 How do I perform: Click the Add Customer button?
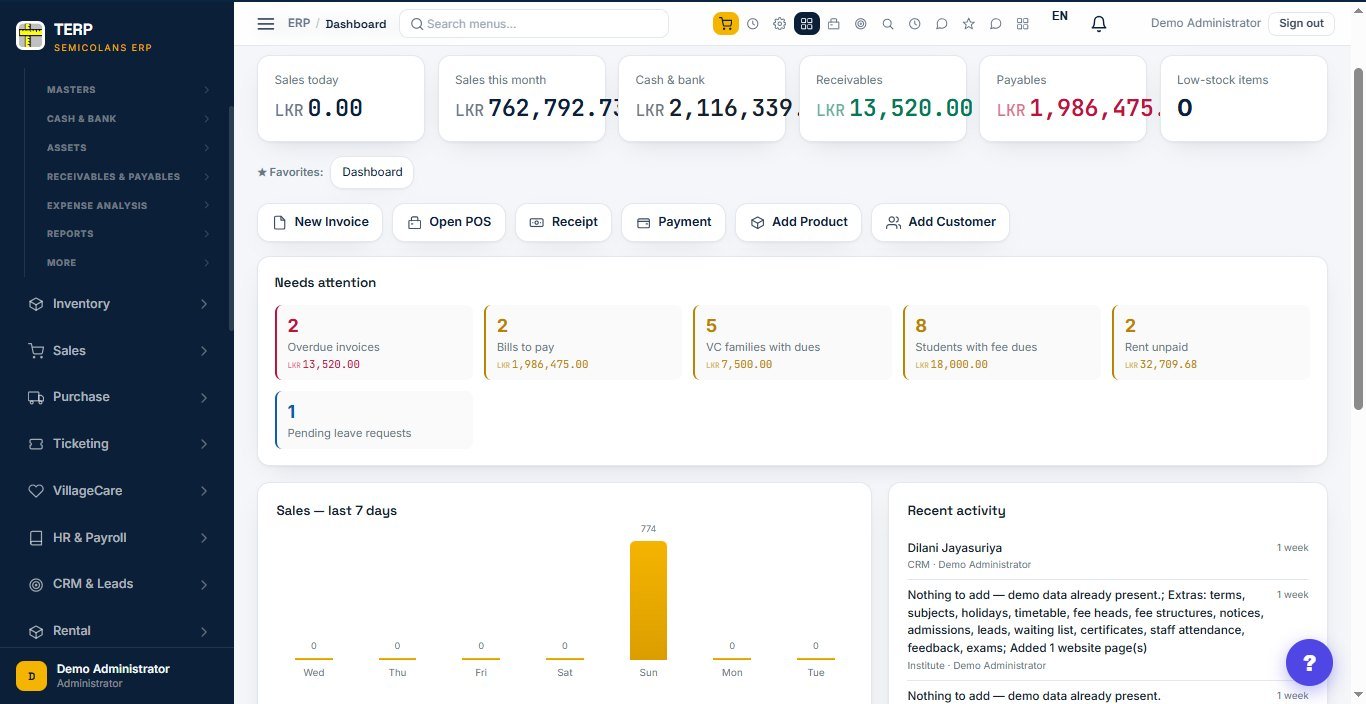[x=940, y=222]
